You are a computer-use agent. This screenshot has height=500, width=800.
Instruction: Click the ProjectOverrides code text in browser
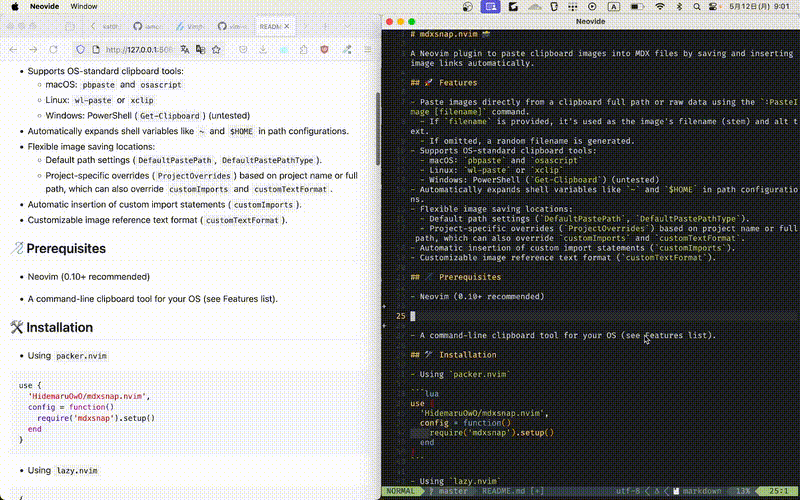point(194,176)
